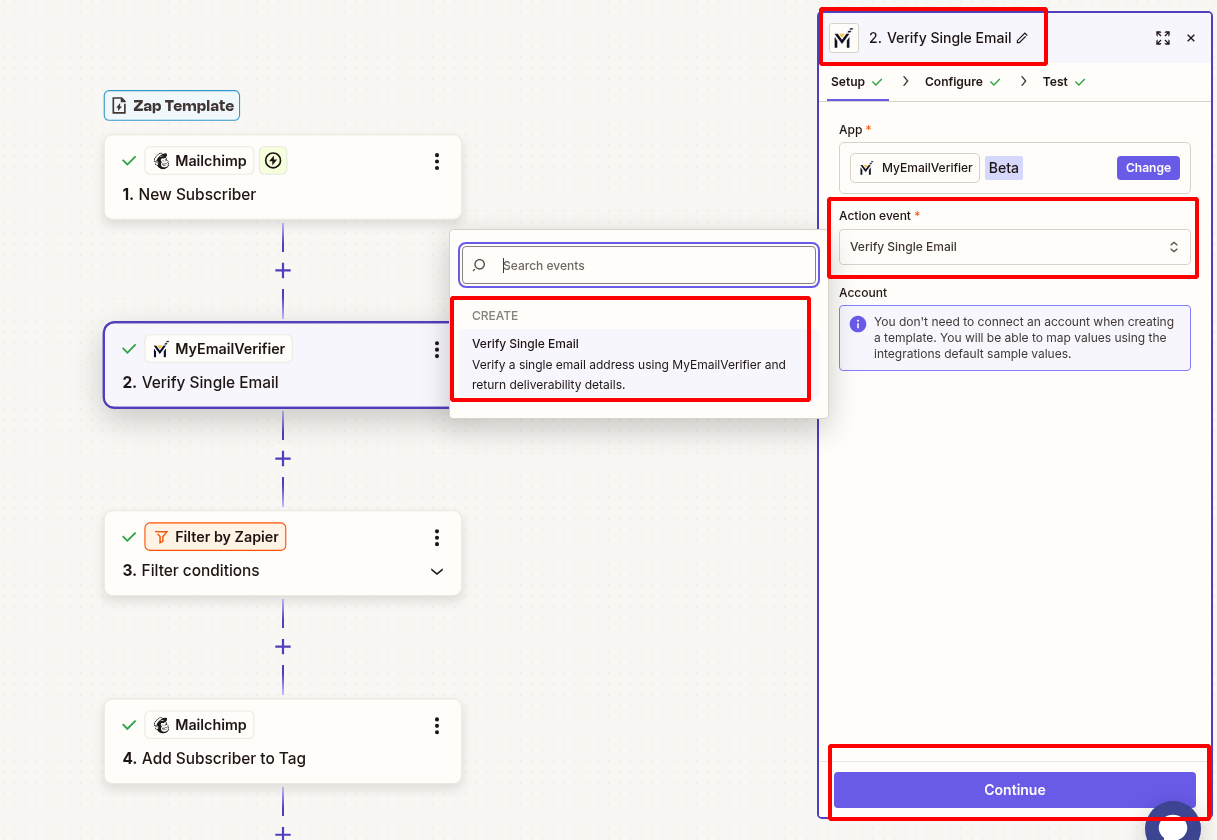The image size is (1217, 840).
Task: Click the Zap Template label
Action: coord(171,105)
